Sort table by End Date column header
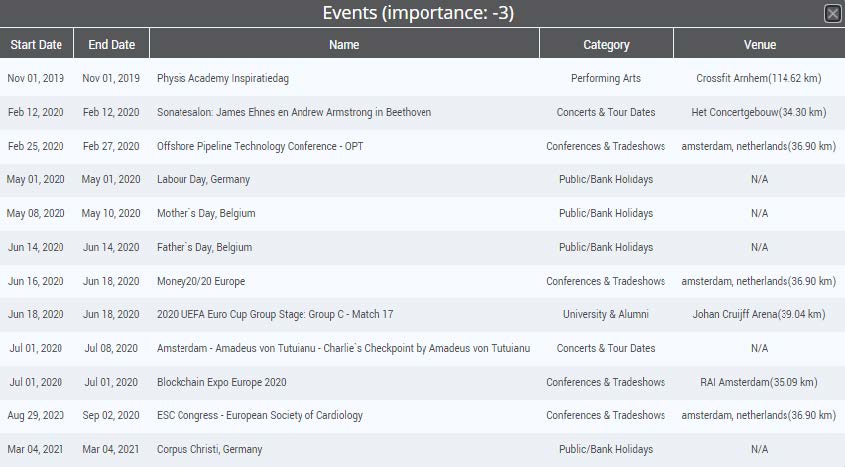845x467 pixels. coord(112,44)
